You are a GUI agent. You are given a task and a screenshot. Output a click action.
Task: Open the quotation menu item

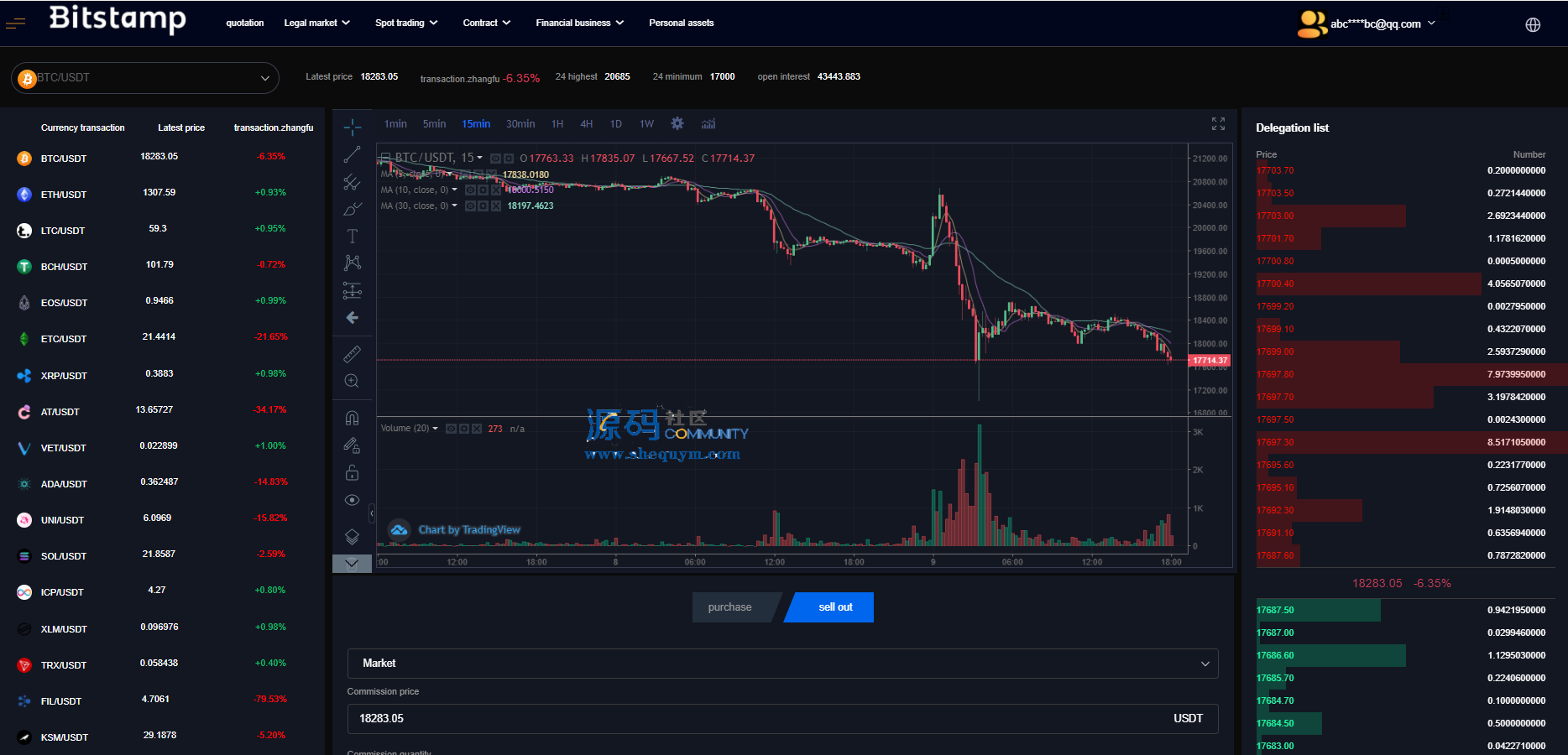pos(245,23)
